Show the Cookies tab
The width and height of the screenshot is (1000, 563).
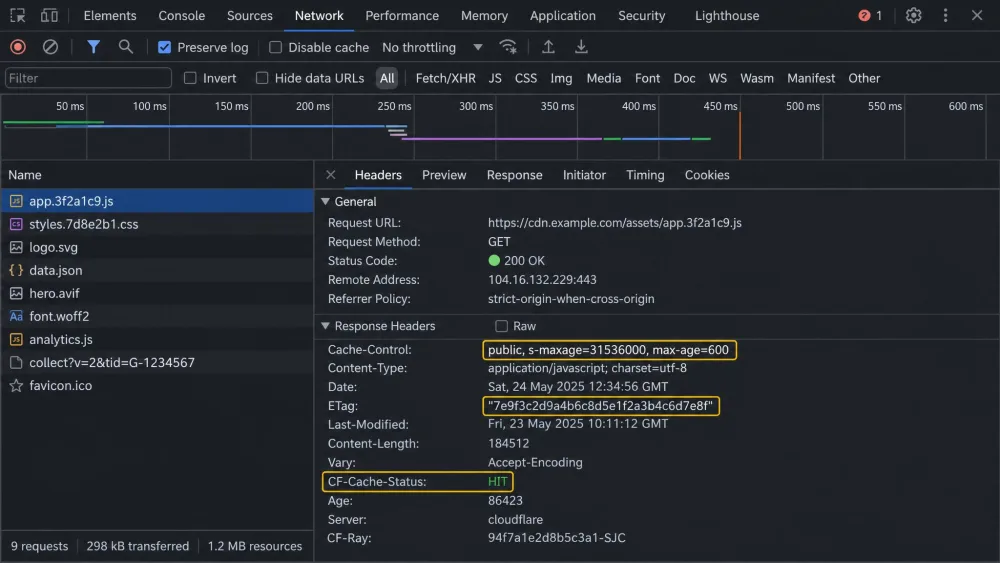tap(707, 175)
